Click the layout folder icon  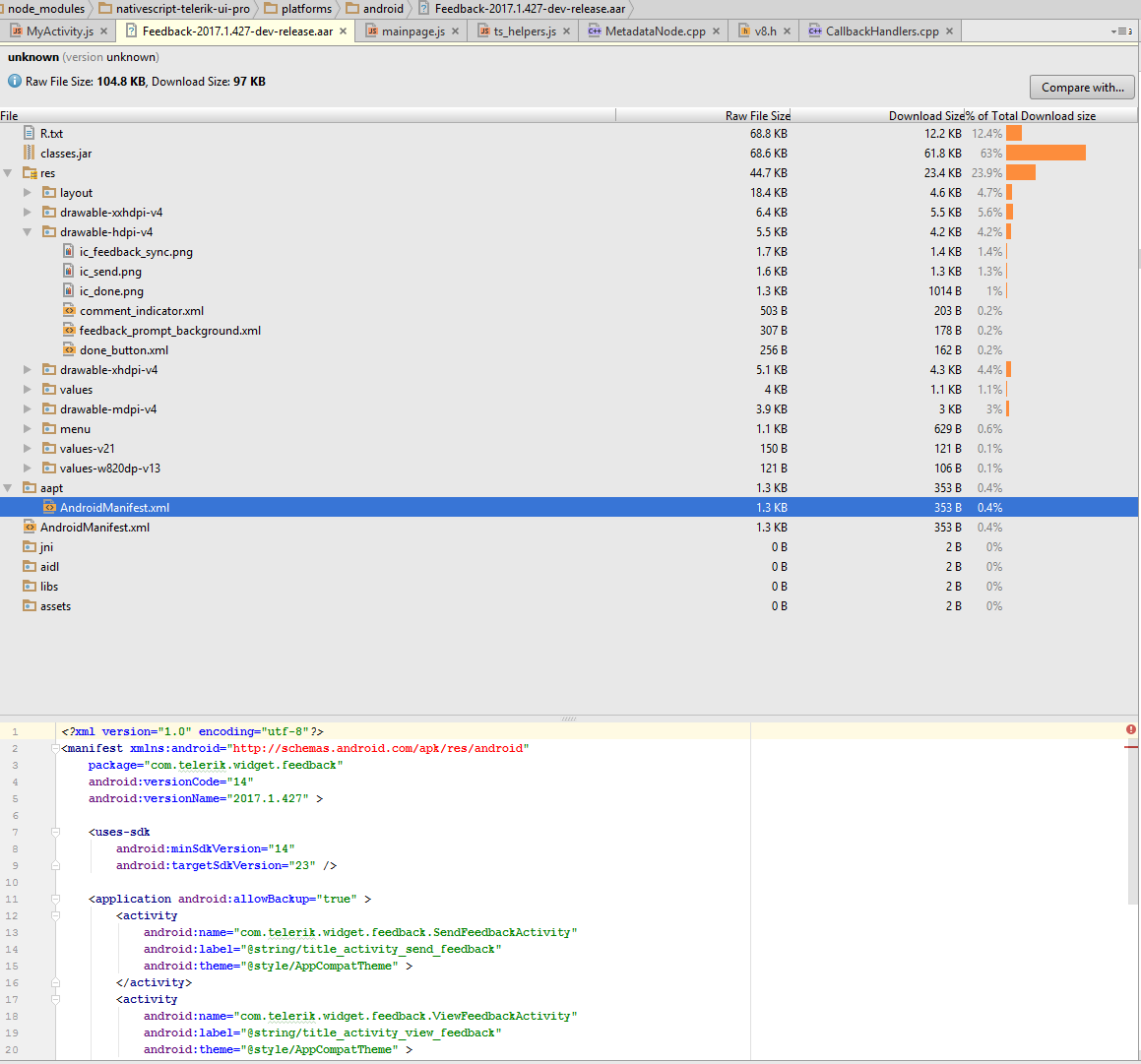49,192
